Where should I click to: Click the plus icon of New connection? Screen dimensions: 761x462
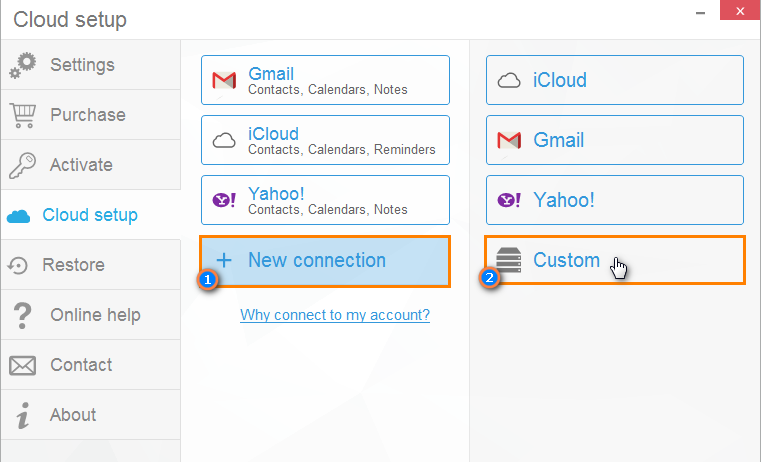pyautogui.click(x=224, y=261)
